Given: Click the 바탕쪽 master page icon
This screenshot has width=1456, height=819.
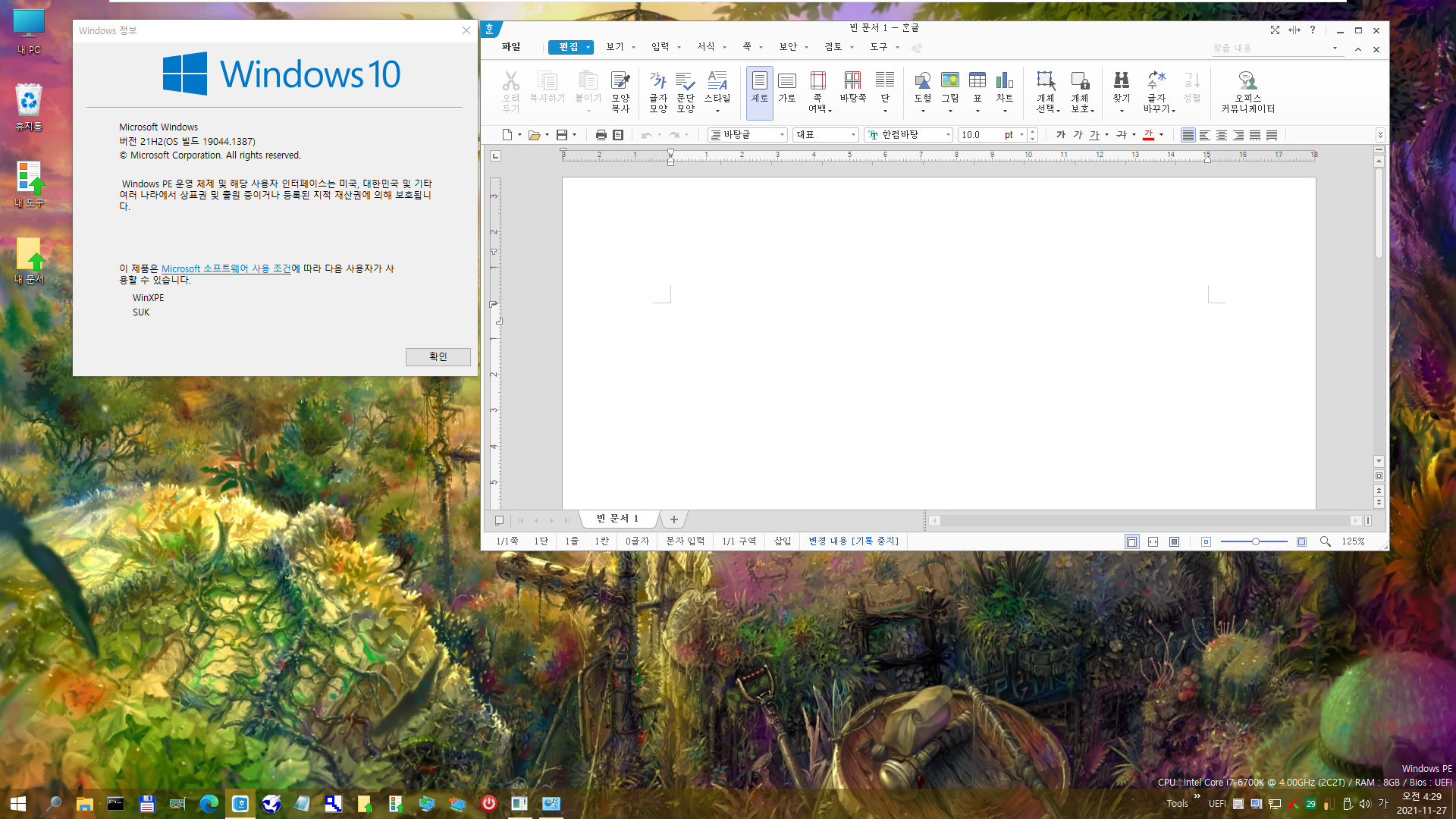Looking at the screenshot, I should [x=852, y=87].
